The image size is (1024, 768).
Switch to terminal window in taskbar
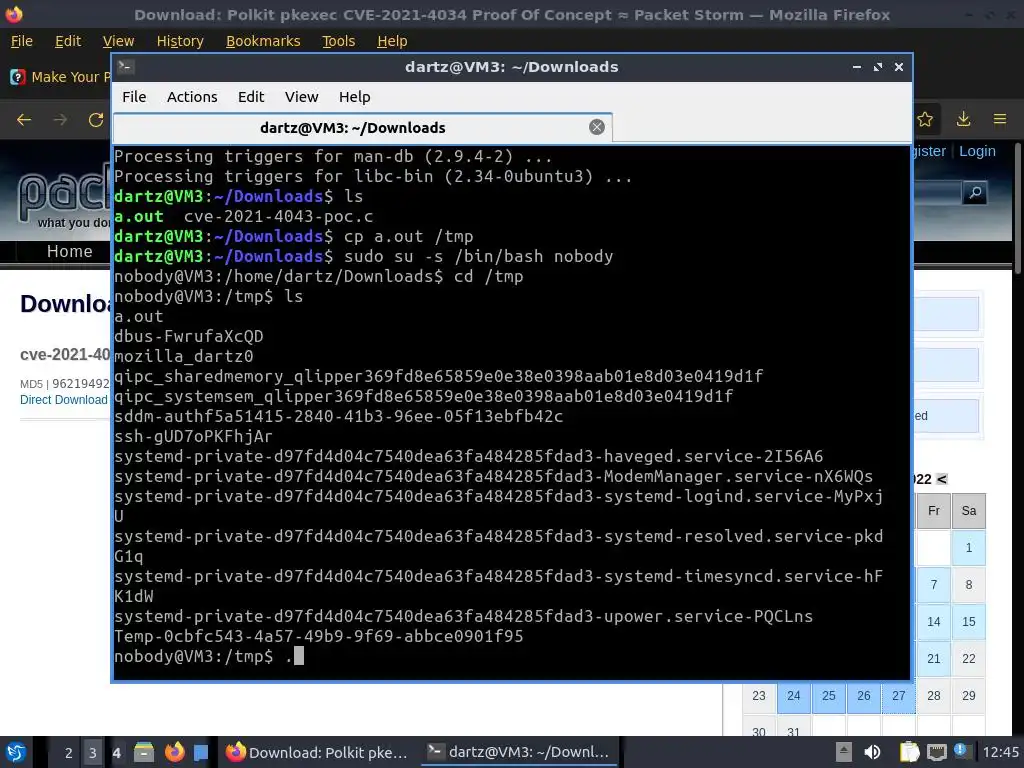pyautogui.click(x=519, y=752)
